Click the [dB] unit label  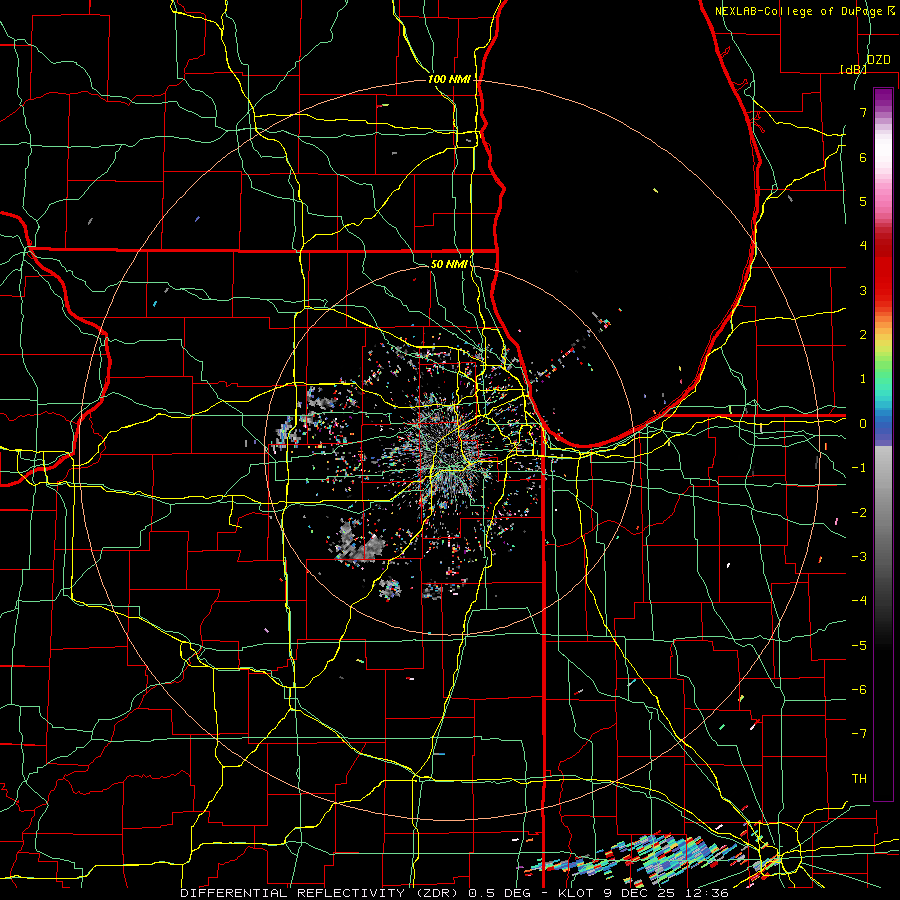pyautogui.click(x=853, y=69)
